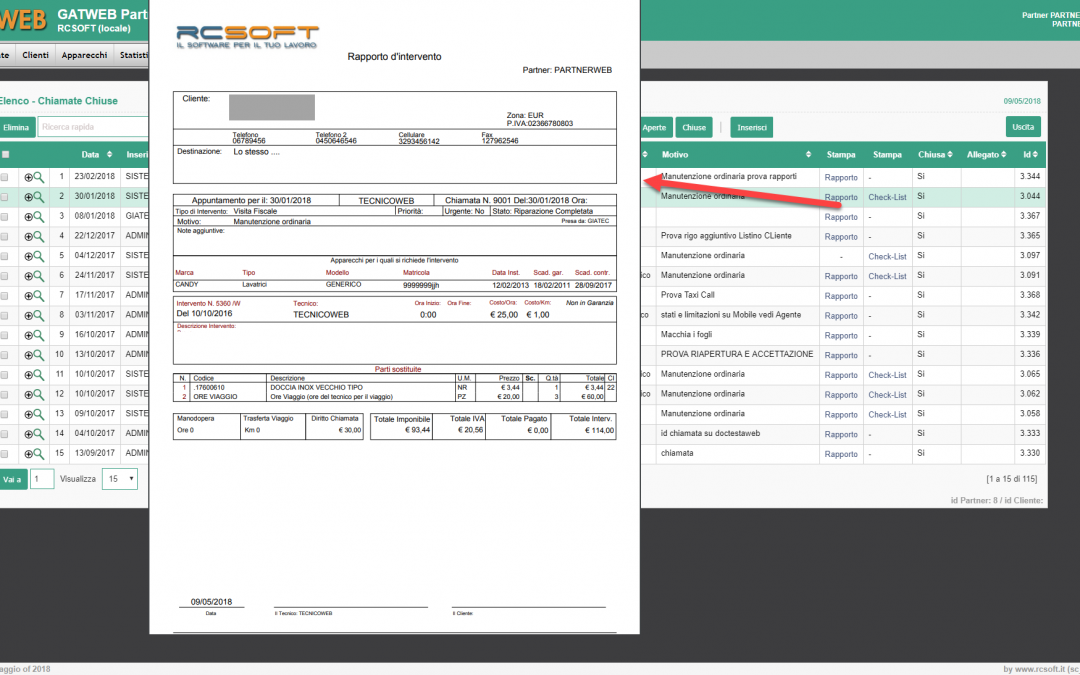Click the id value 3.367
1080x675 pixels.
click(x=1030, y=216)
